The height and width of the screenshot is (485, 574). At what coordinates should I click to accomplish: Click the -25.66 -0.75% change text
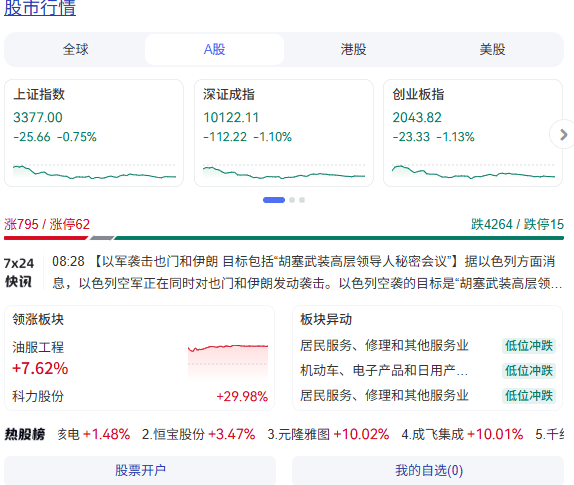(x=55, y=137)
